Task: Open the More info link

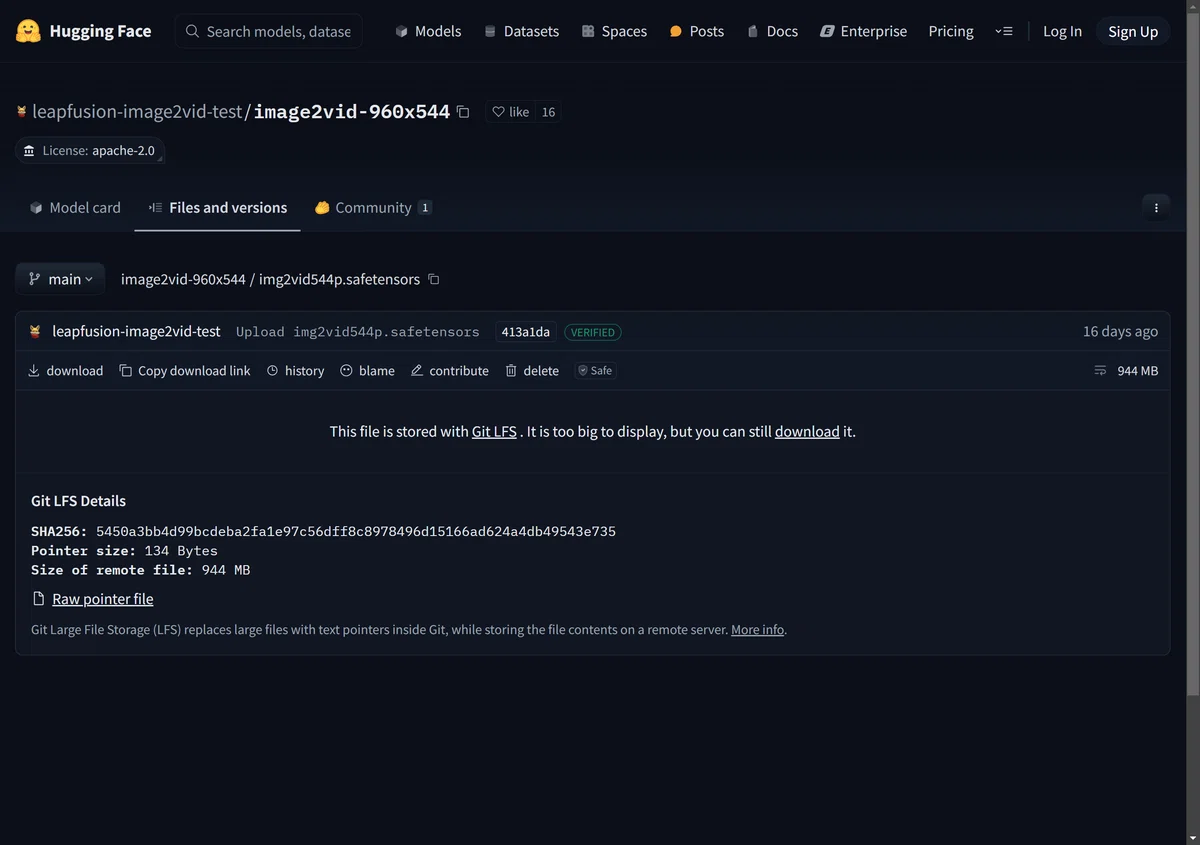Action: pyautogui.click(x=758, y=630)
